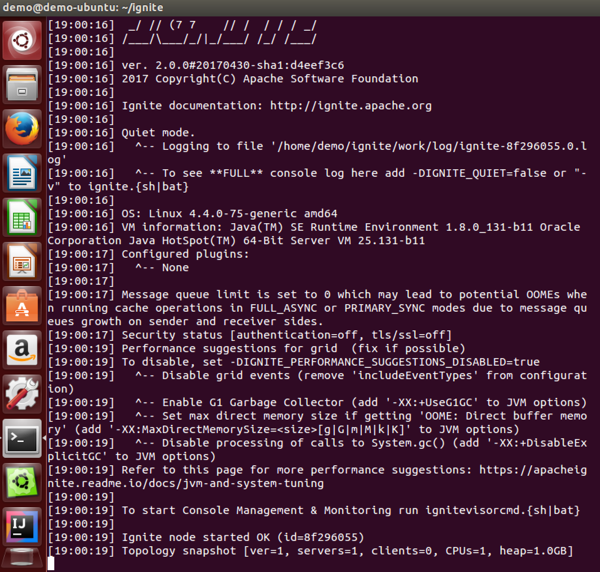The width and height of the screenshot is (600, 572).
Task: Click the 'Configured plugins:' line
Action: [x=185, y=254]
